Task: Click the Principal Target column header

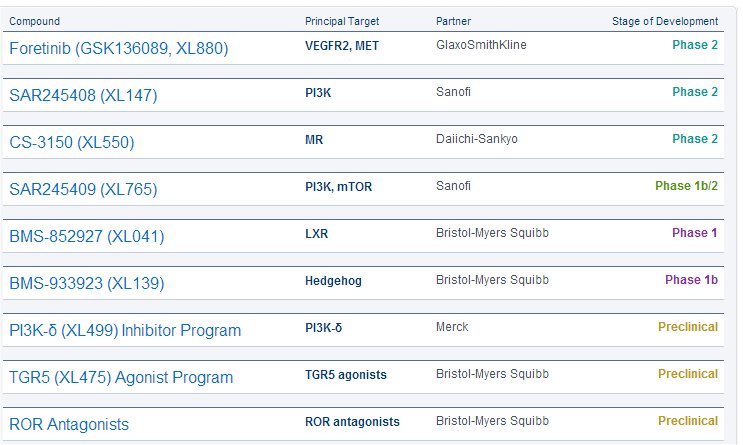Action: click(x=342, y=21)
